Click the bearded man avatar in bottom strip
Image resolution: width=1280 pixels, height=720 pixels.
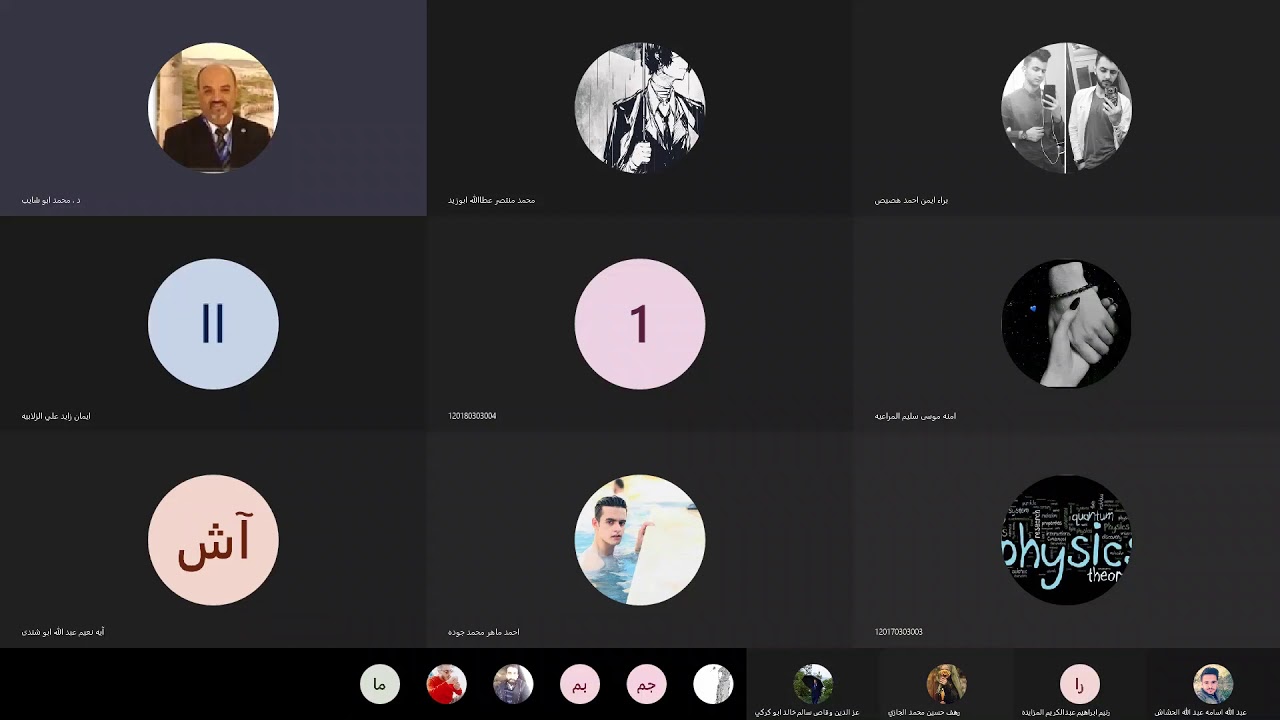pyautogui.click(x=513, y=684)
